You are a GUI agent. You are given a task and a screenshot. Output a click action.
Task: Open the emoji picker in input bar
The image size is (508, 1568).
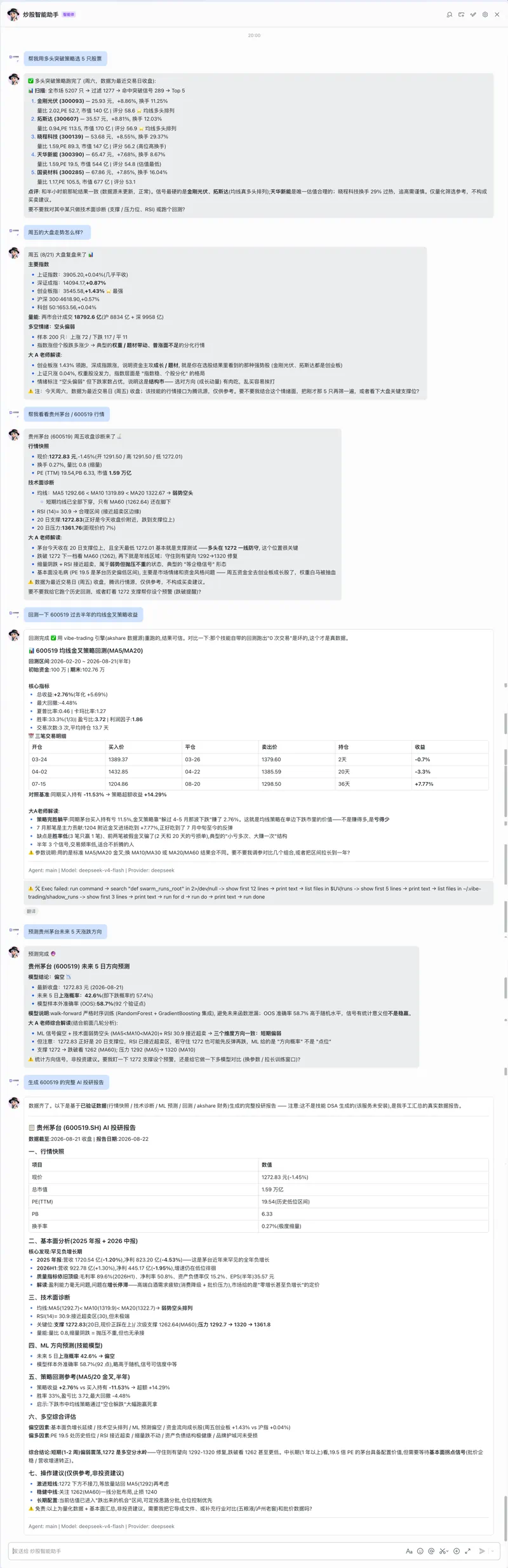pyautogui.click(x=420, y=1551)
